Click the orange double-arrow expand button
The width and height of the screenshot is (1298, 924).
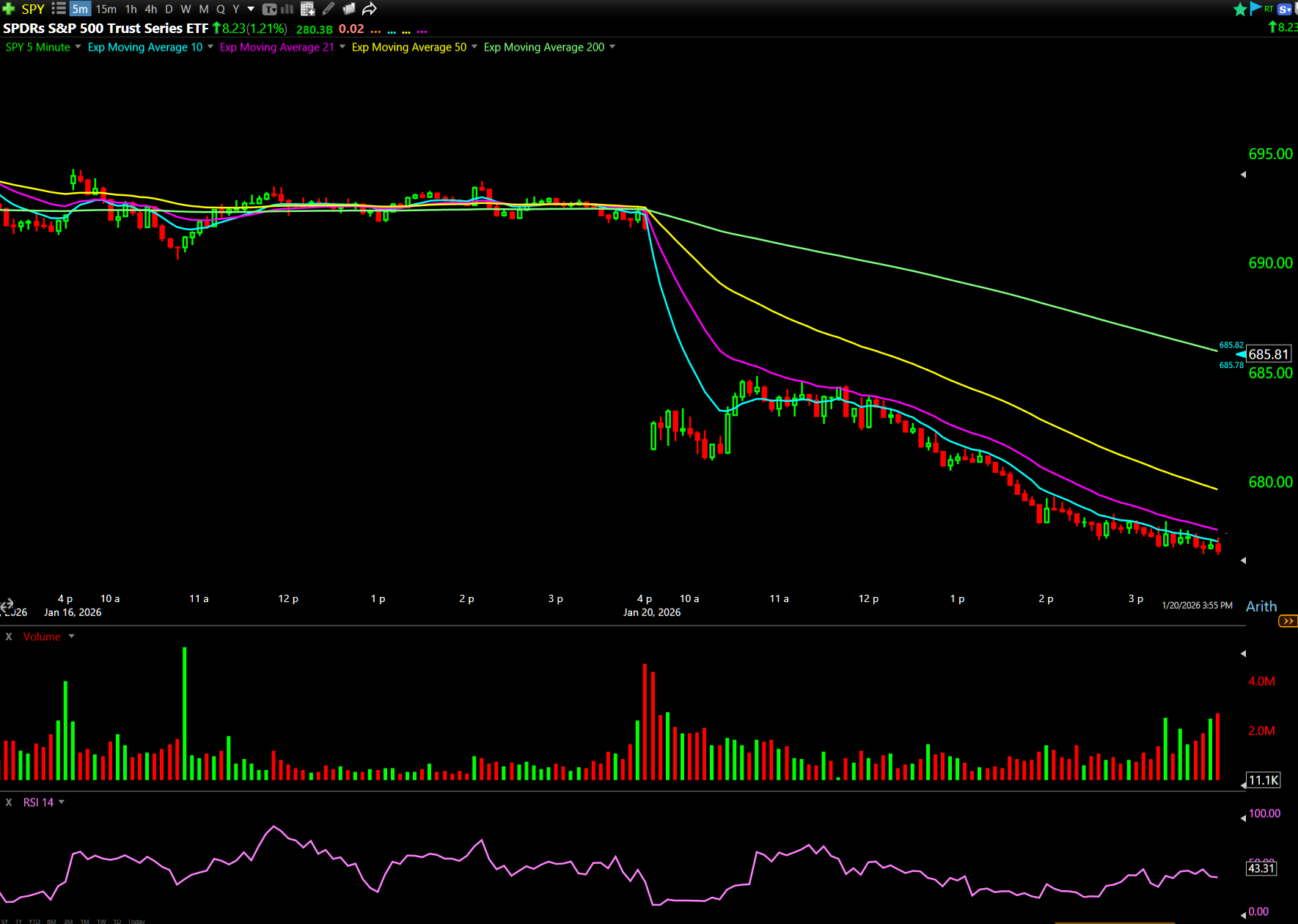pyautogui.click(x=1288, y=621)
